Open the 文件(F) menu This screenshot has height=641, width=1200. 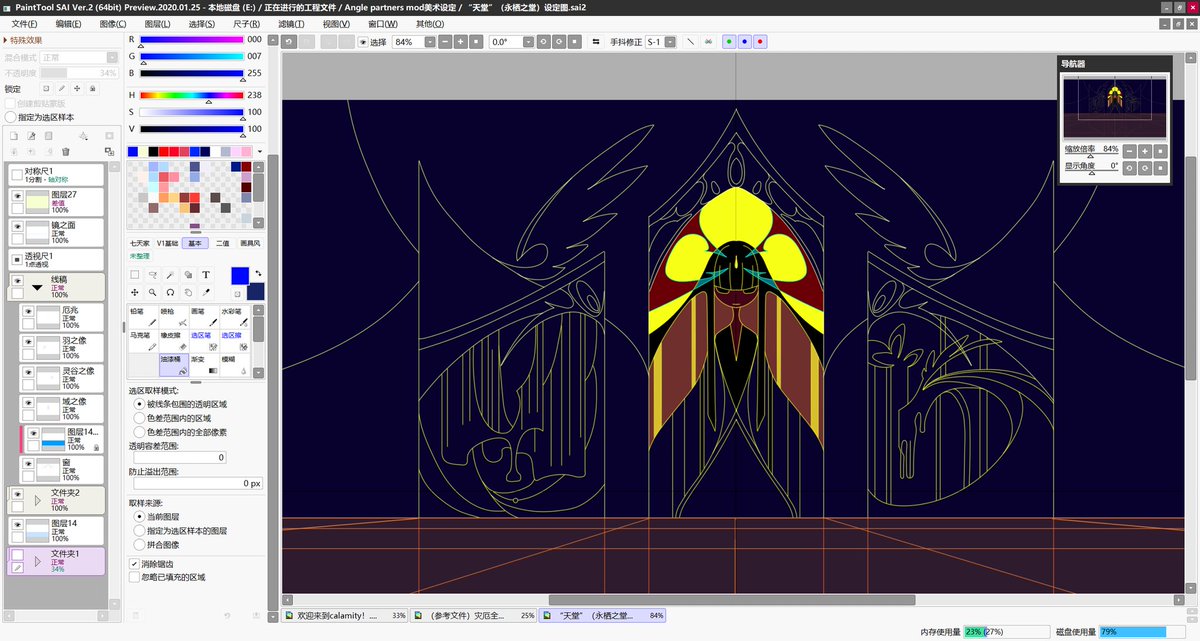tap(25, 23)
